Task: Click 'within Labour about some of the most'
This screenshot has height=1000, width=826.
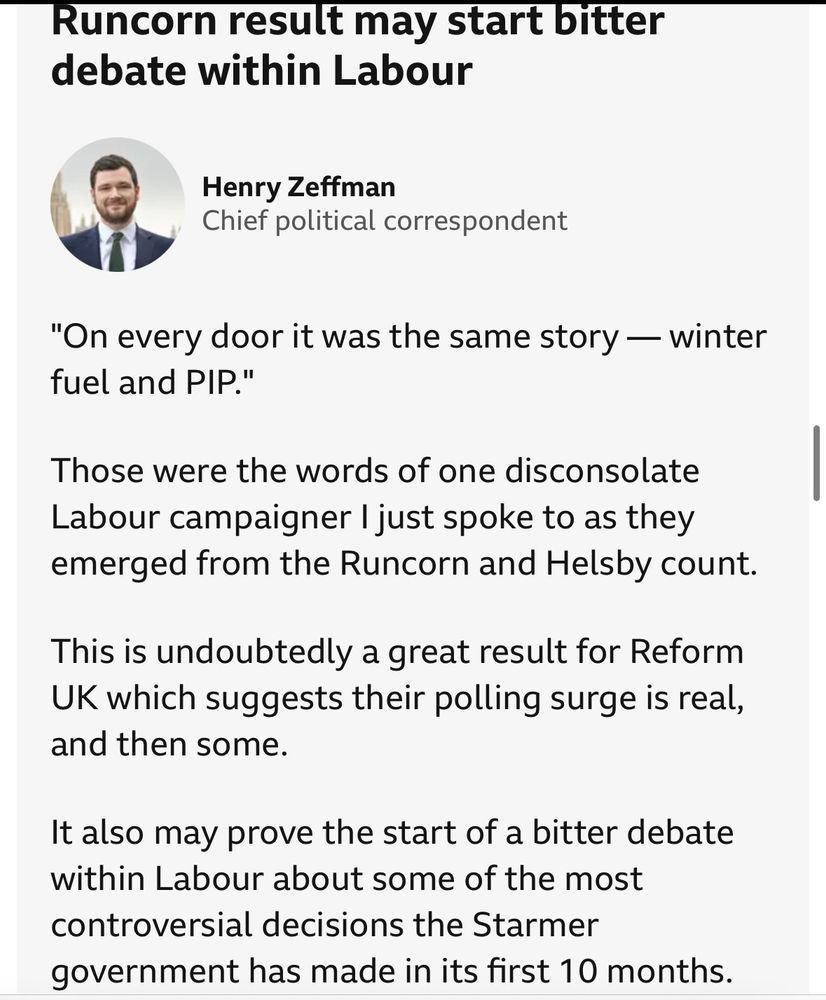Action: [x=346, y=879]
